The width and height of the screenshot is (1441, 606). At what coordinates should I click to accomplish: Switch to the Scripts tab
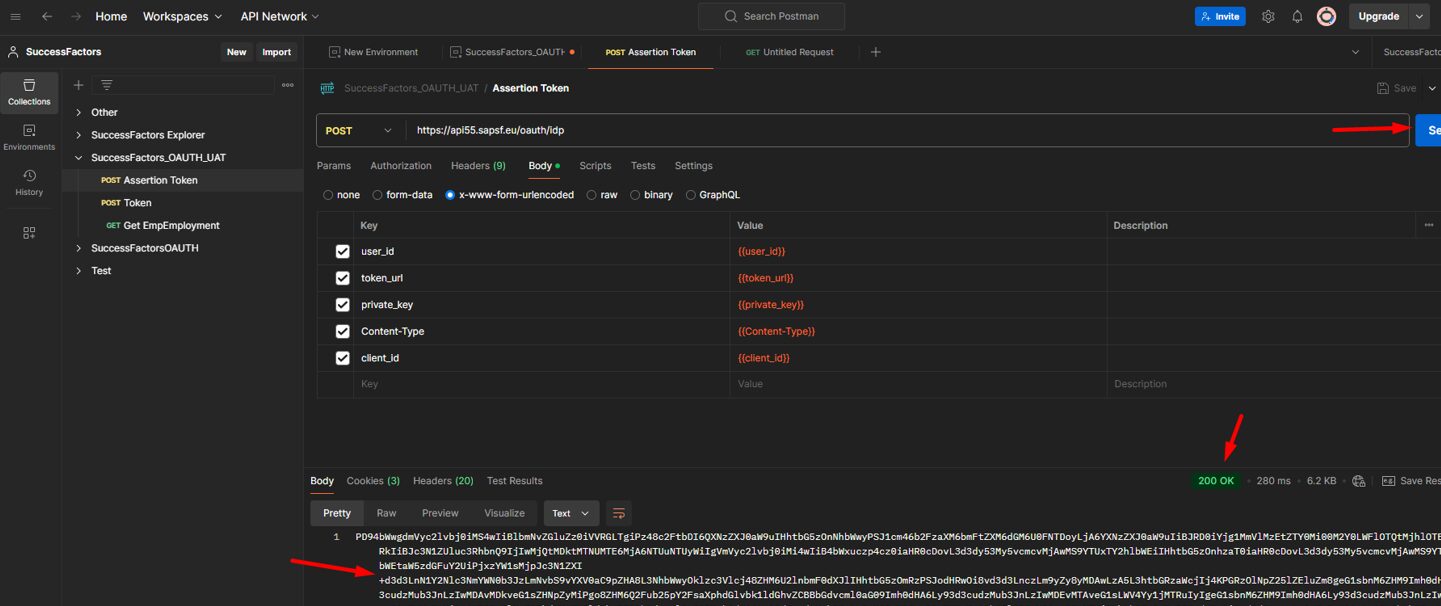click(x=595, y=166)
